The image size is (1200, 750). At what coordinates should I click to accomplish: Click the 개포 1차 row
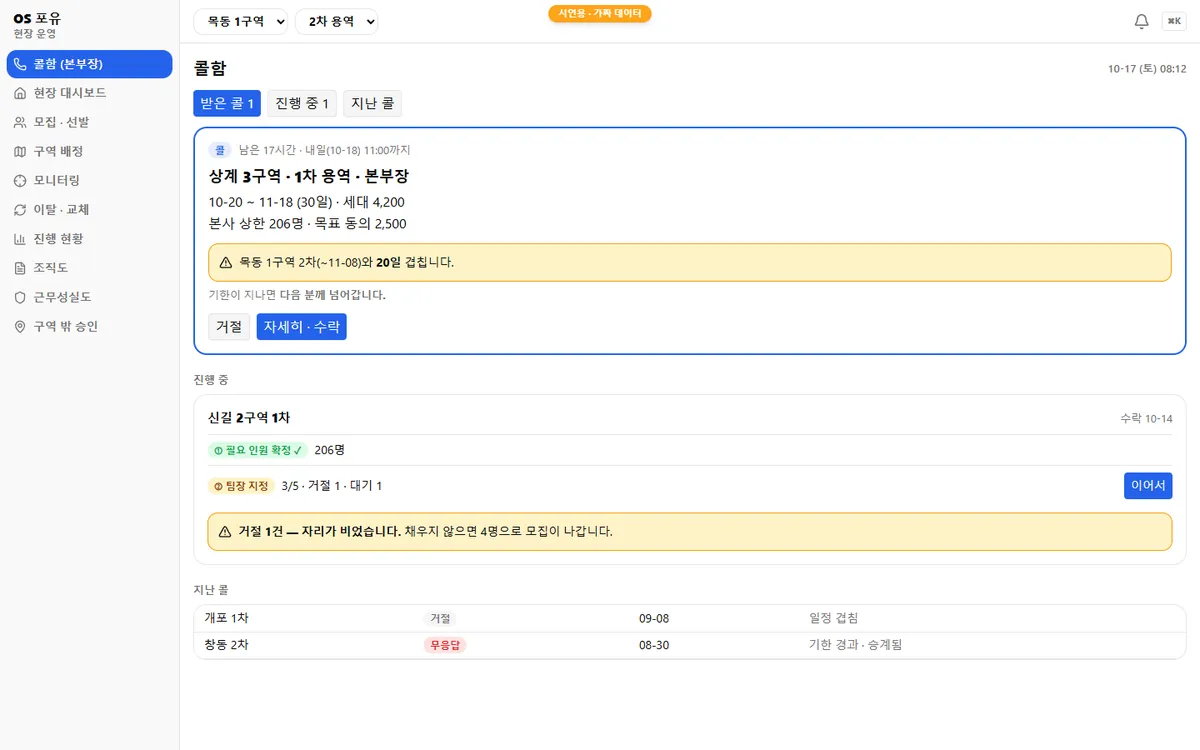pos(690,618)
